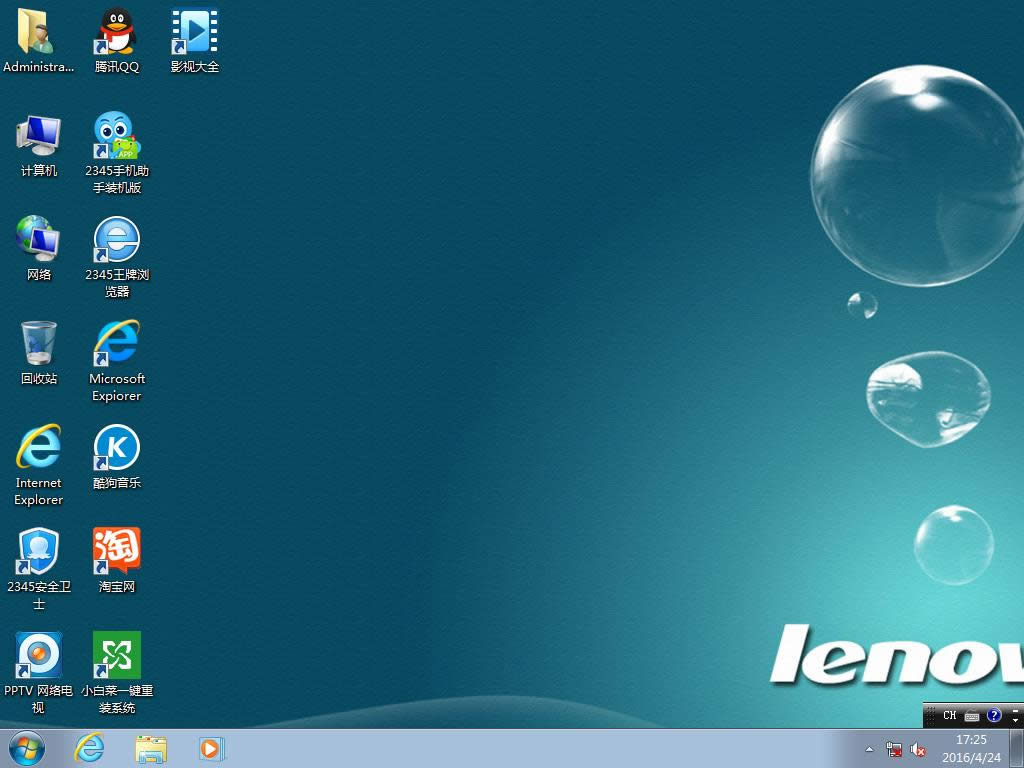Viewport: 1024px width, 768px height.
Task: Show hidden icons in the system tray
Action: pos(869,749)
